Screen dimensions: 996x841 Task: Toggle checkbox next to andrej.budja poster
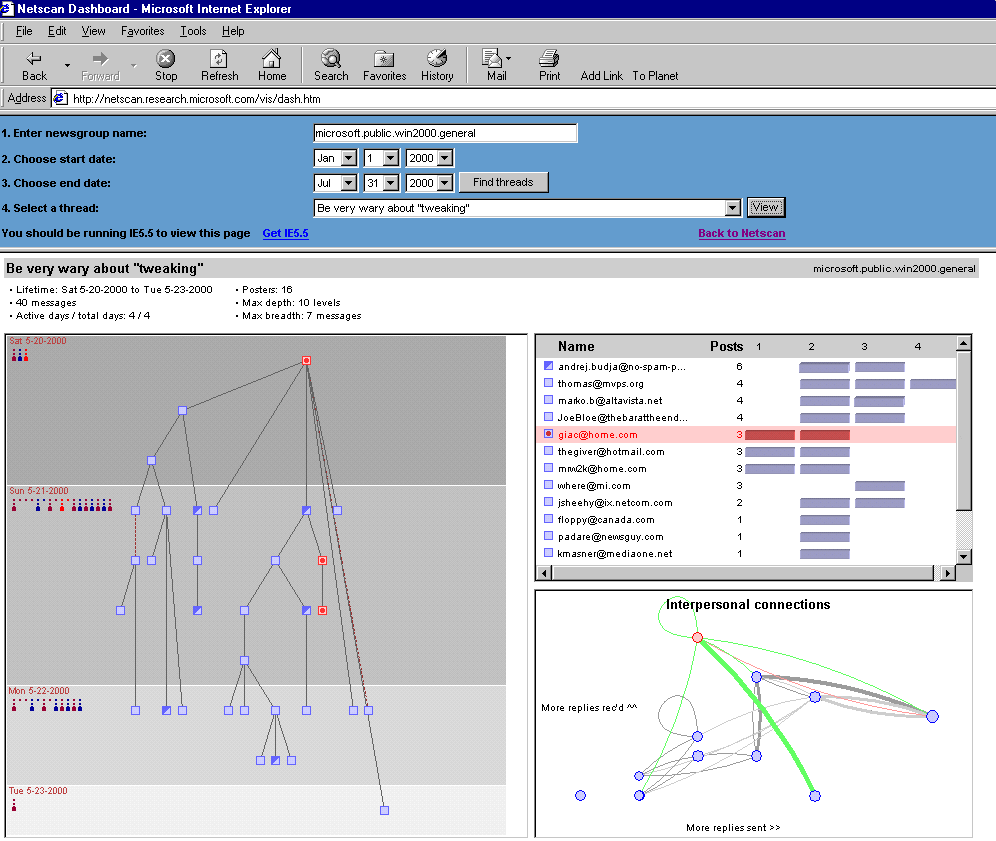click(x=548, y=367)
